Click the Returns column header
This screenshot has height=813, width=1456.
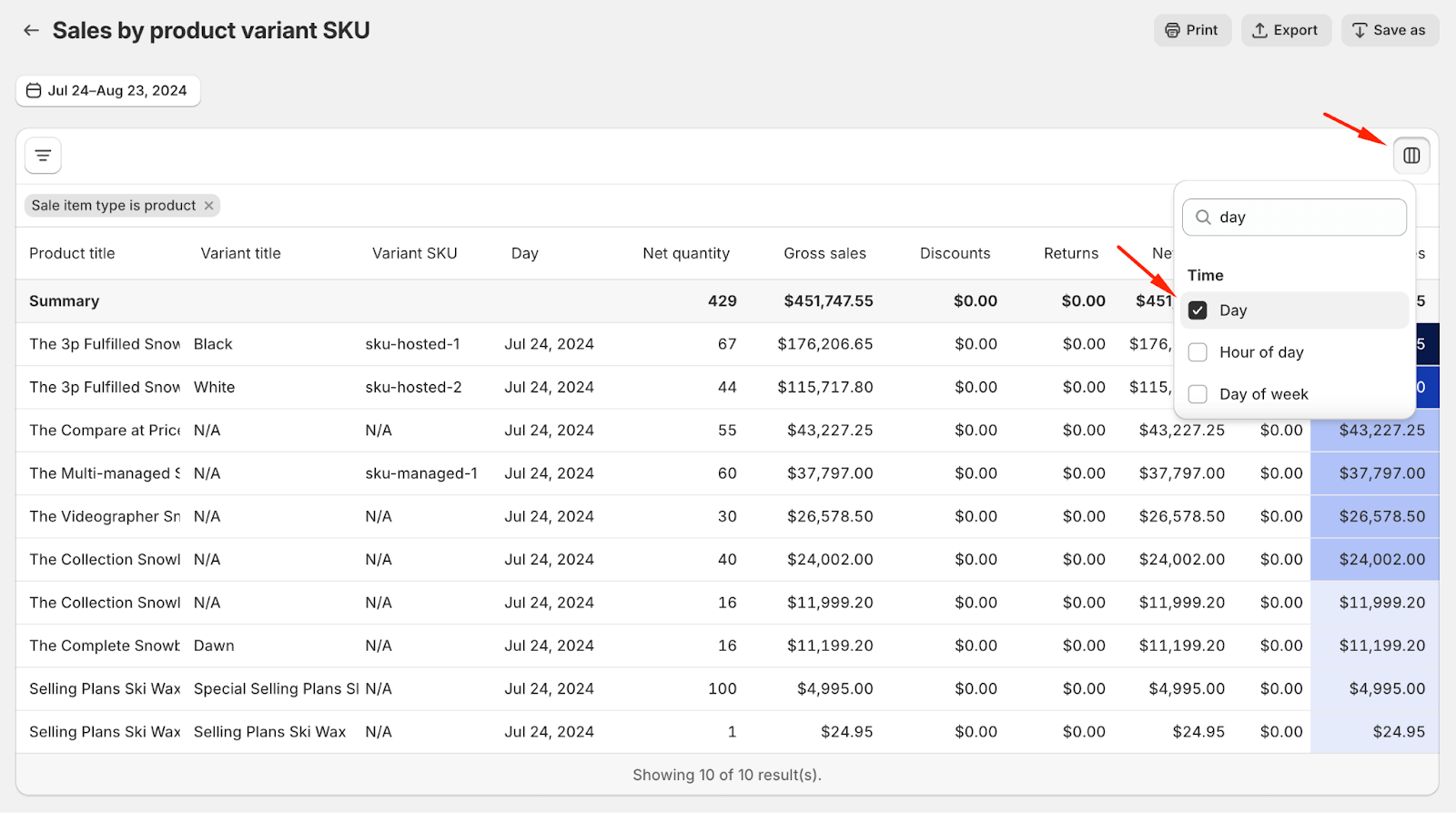click(x=1070, y=254)
